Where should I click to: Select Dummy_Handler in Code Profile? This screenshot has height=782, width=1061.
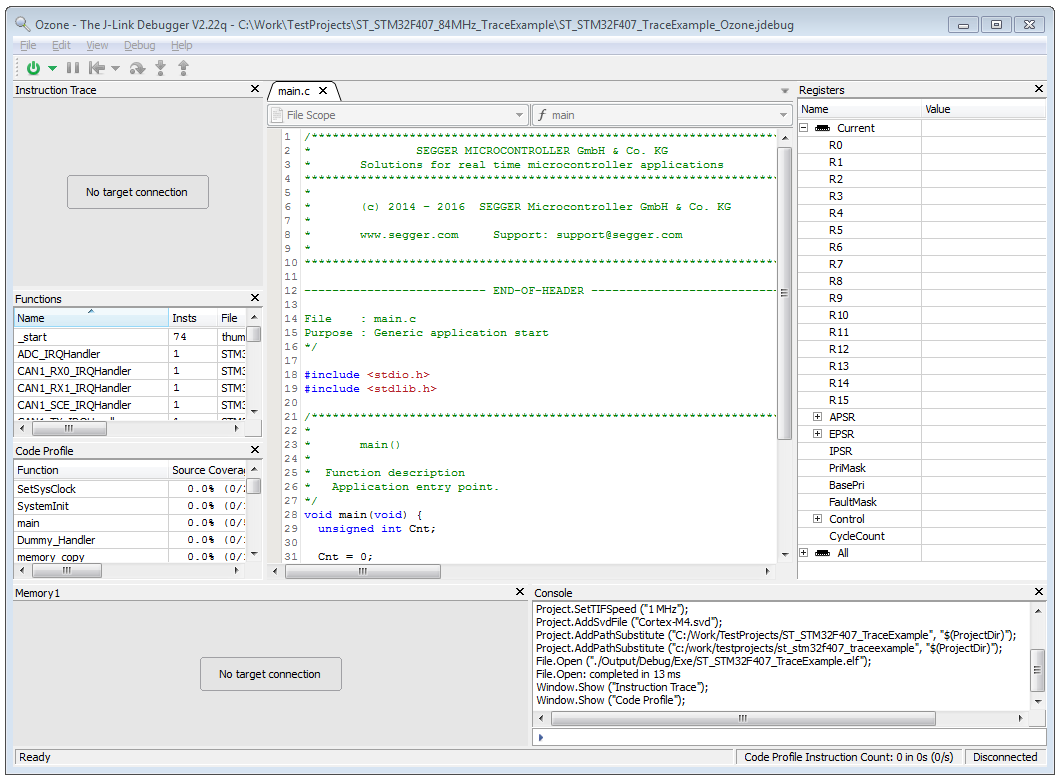(x=129, y=540)
